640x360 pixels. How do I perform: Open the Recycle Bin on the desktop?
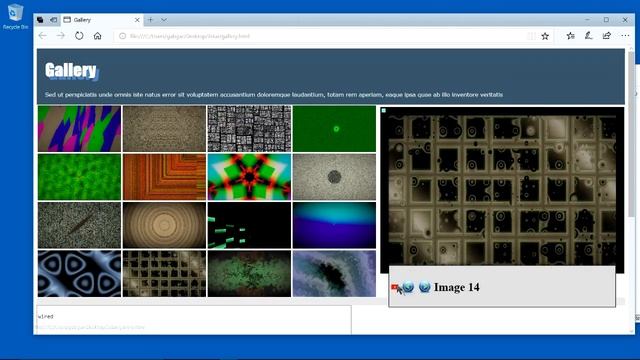(x=15, y=17)
